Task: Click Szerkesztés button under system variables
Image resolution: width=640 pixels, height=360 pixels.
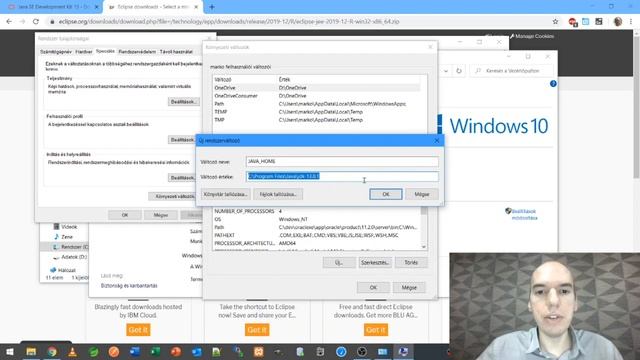Action: tap(375, 262)
